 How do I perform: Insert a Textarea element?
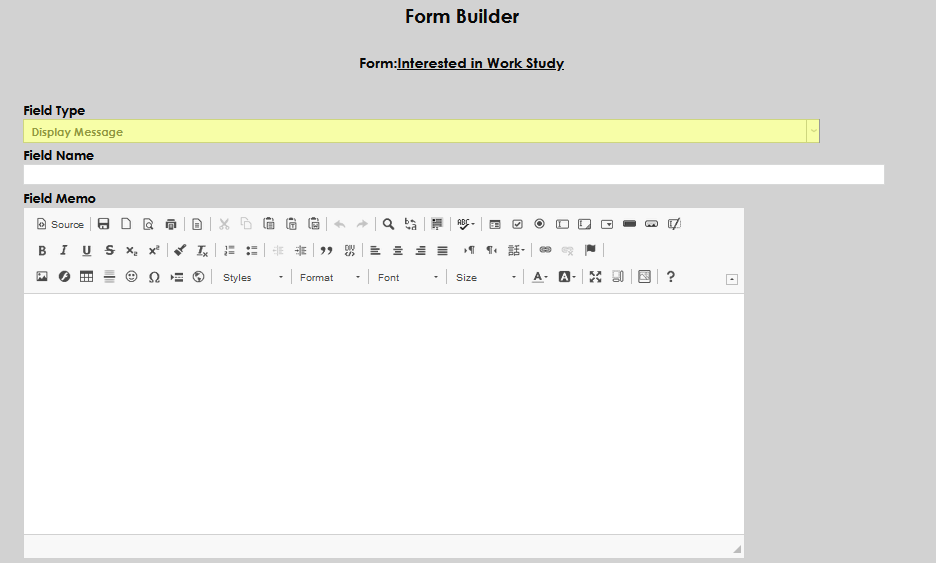pos(584,224)
